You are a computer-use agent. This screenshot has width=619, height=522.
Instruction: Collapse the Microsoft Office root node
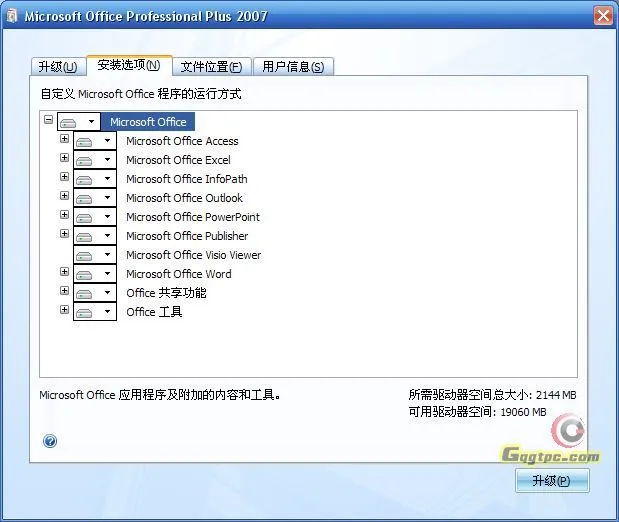pyautogui.click(x=49, y=119)
